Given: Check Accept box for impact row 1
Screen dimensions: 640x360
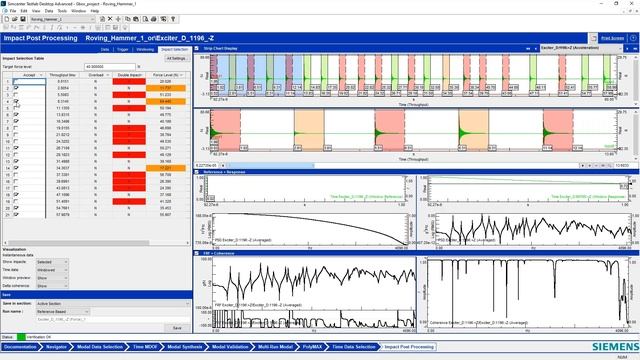Looking at the screenshot, I should 16,82.
